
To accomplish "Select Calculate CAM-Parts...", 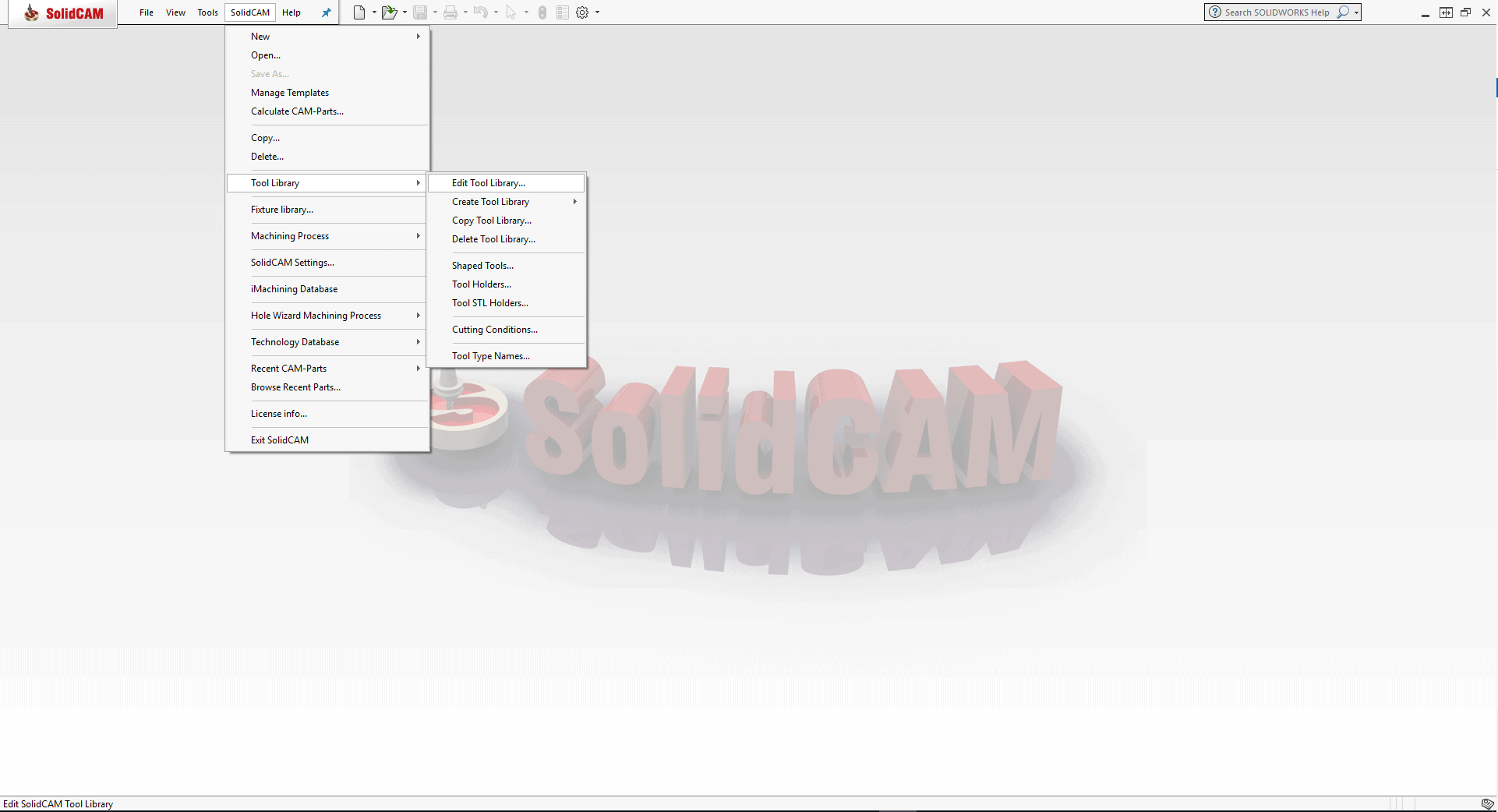I will click(327, 111).
